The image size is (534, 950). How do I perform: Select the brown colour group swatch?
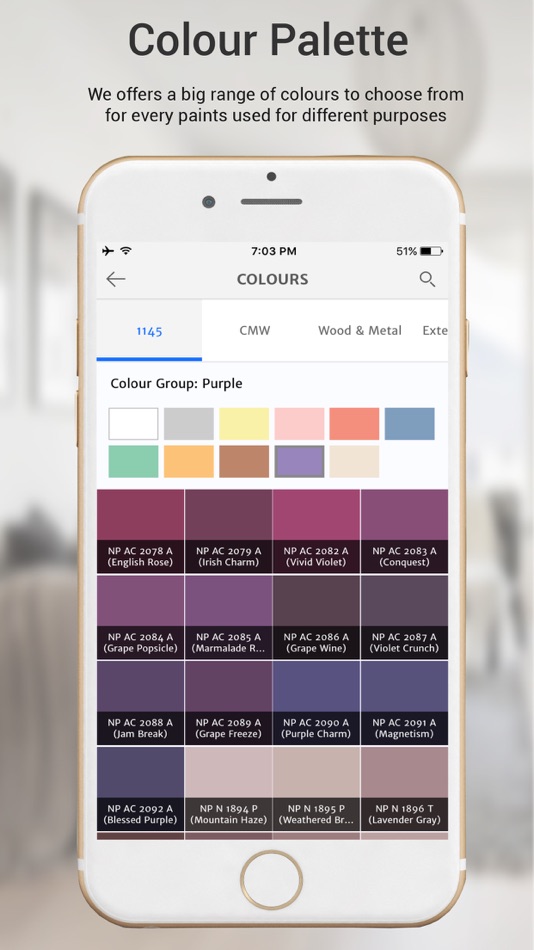pos(244,462)
